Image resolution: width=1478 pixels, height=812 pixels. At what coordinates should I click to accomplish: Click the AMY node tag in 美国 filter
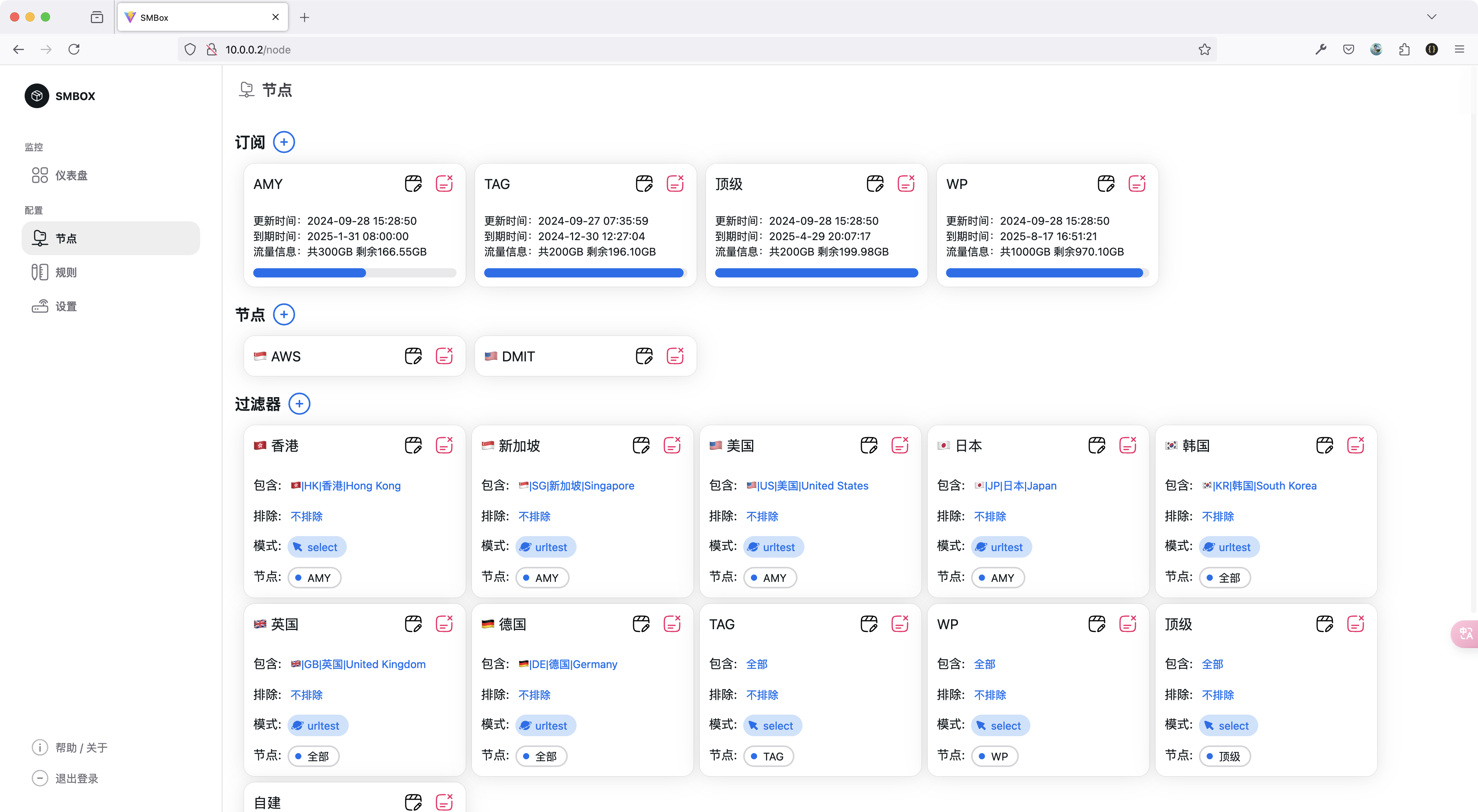[x=770, y=578]
